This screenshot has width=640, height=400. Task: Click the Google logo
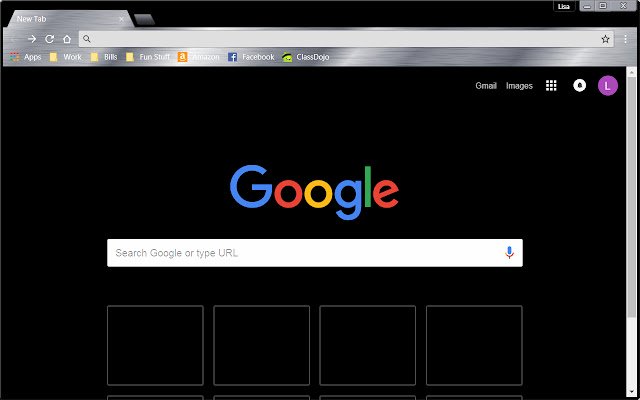tap(314, 192)
